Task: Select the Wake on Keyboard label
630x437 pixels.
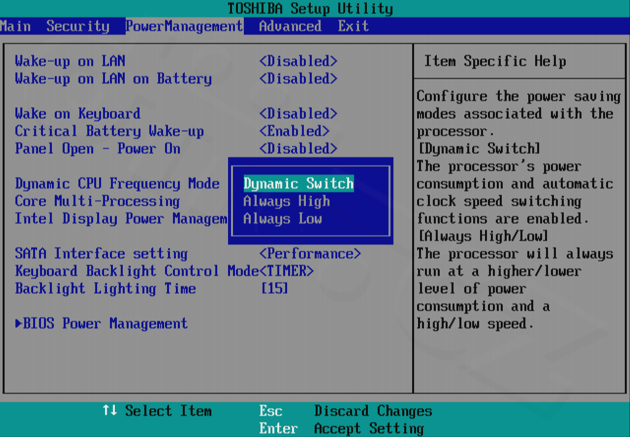Action: click(78, 114)
